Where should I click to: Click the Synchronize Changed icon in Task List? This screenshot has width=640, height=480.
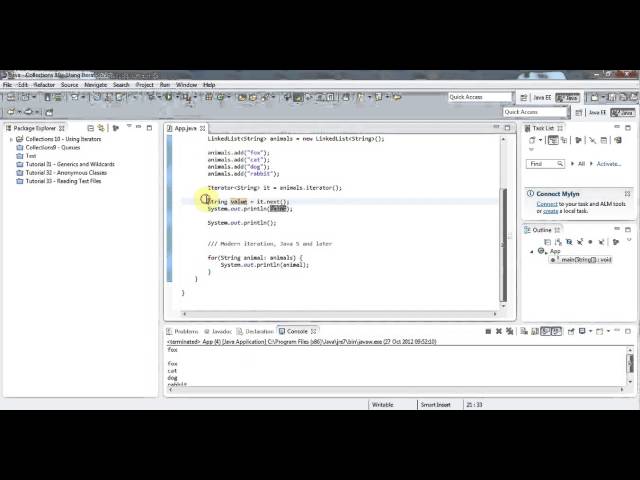pos(618,140)
